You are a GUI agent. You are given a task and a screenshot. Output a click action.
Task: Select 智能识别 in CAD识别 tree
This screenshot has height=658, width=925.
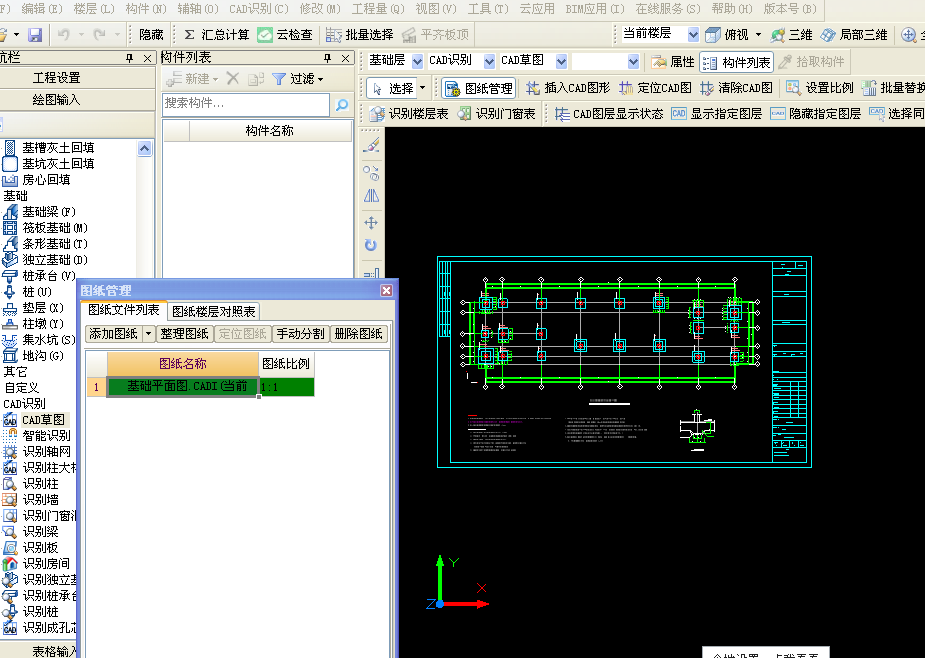click(38, 436)
